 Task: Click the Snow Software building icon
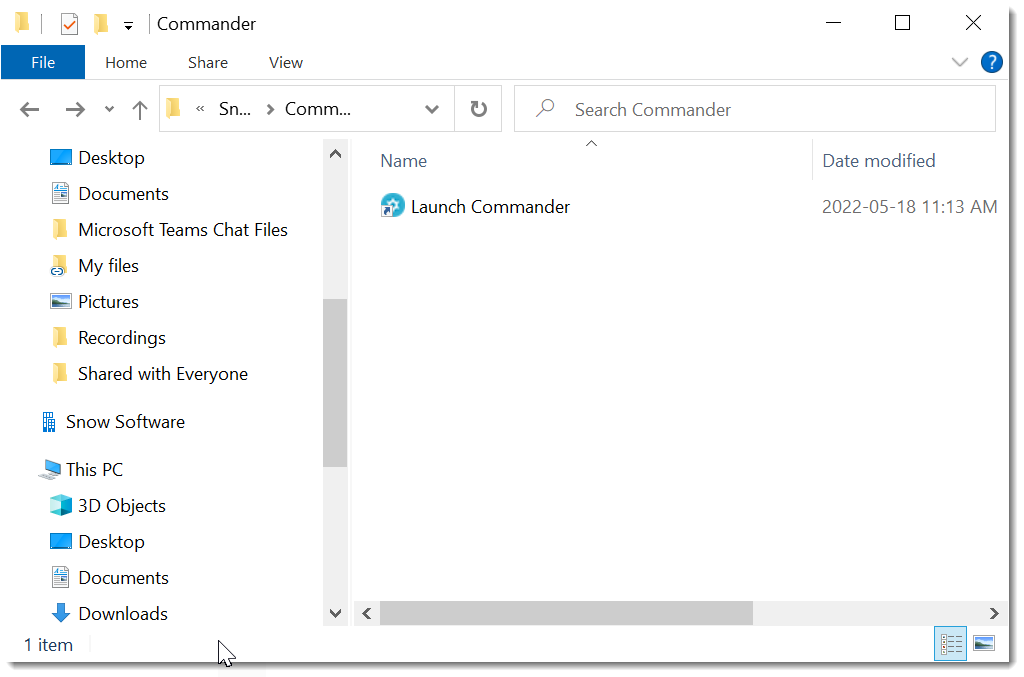pos(49,422)
